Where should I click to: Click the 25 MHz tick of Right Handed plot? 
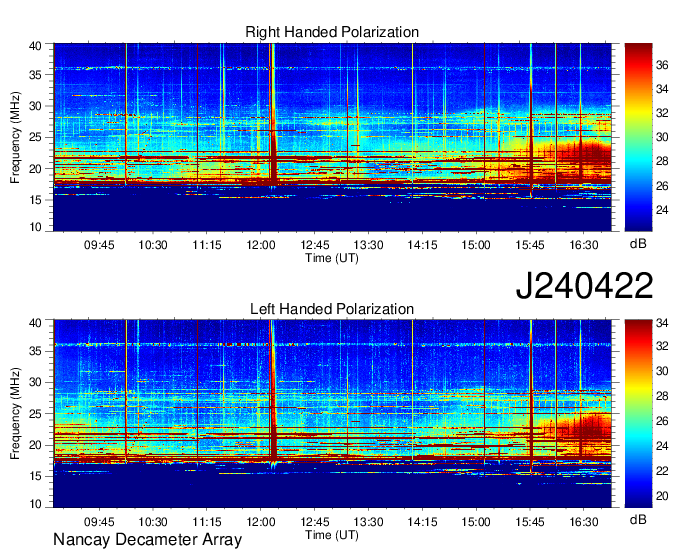[36, 137]
